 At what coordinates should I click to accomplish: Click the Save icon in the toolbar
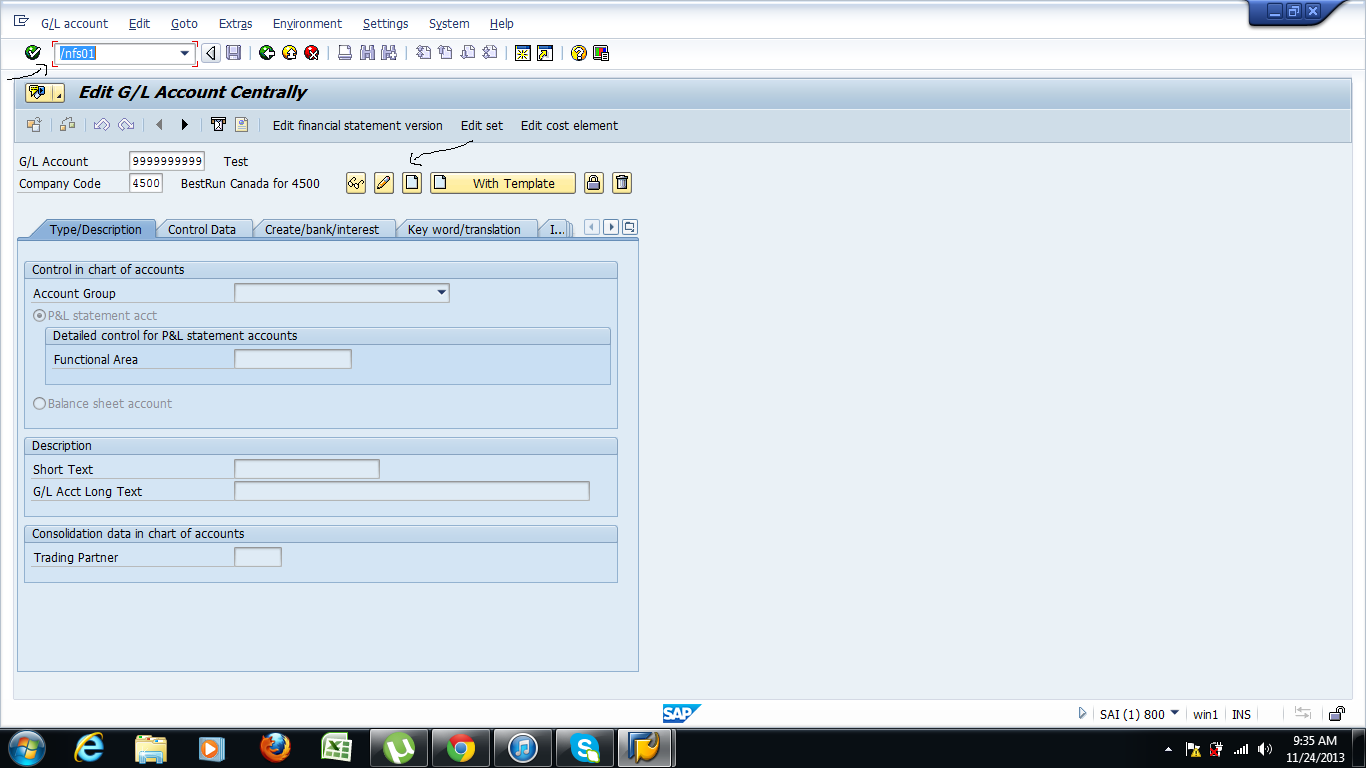pyautogui.click(x=234, y=53)
